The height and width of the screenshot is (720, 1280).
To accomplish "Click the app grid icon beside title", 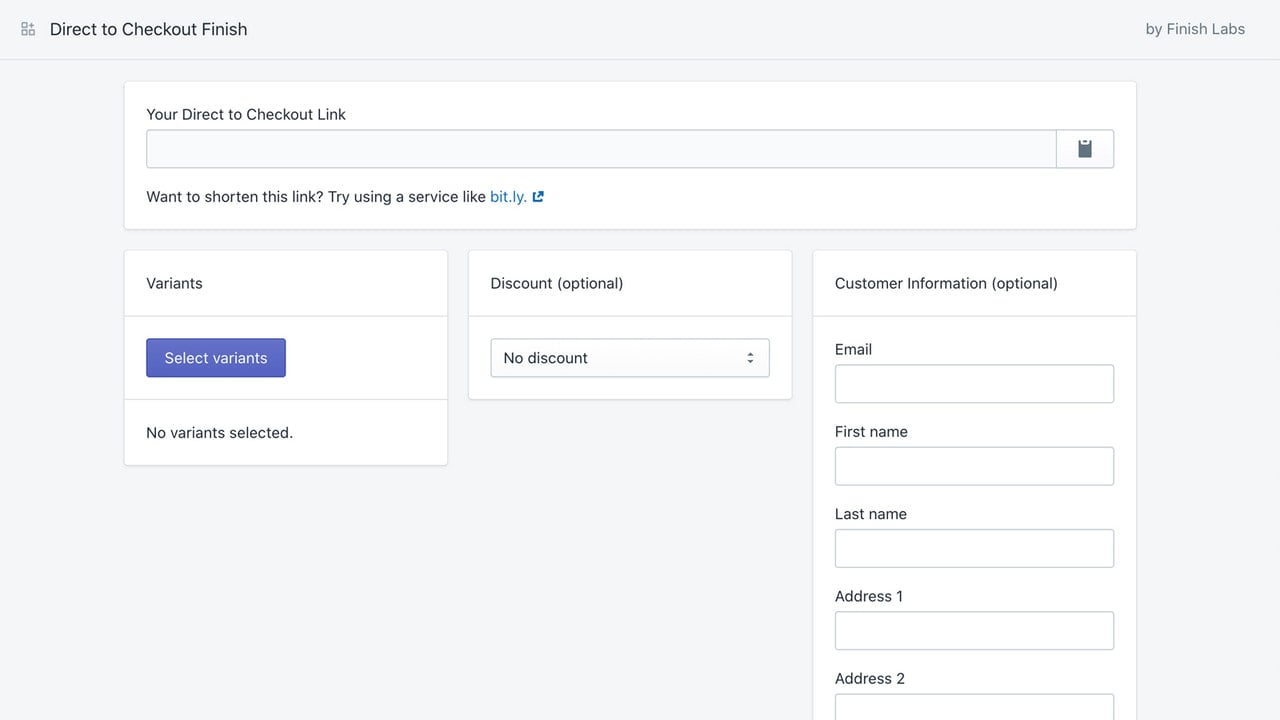I will coord(28,29).
